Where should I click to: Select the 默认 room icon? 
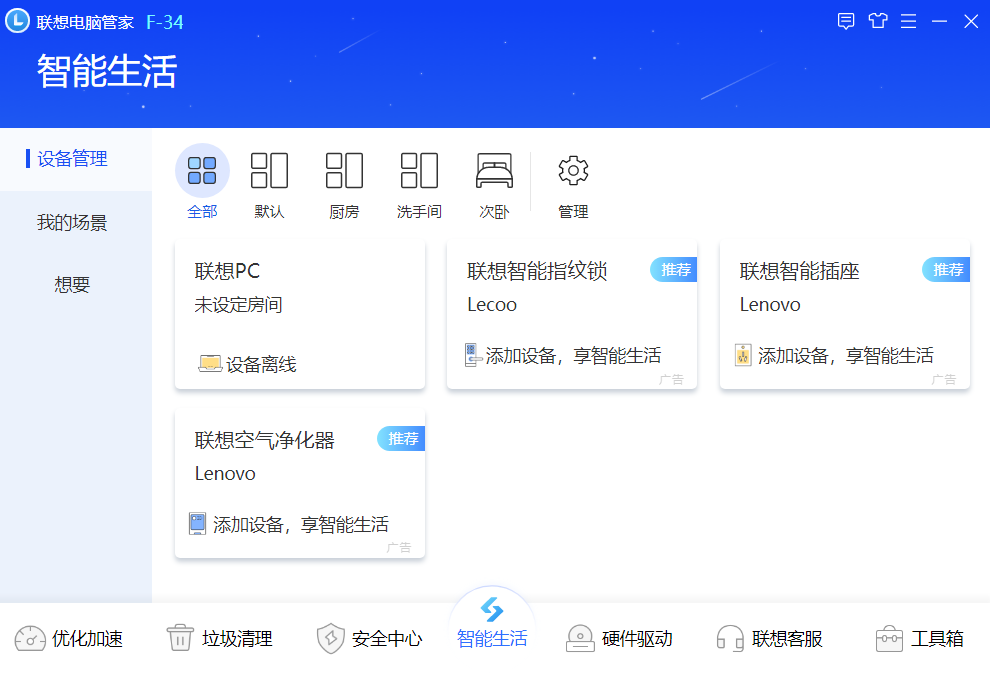point(270,170)
